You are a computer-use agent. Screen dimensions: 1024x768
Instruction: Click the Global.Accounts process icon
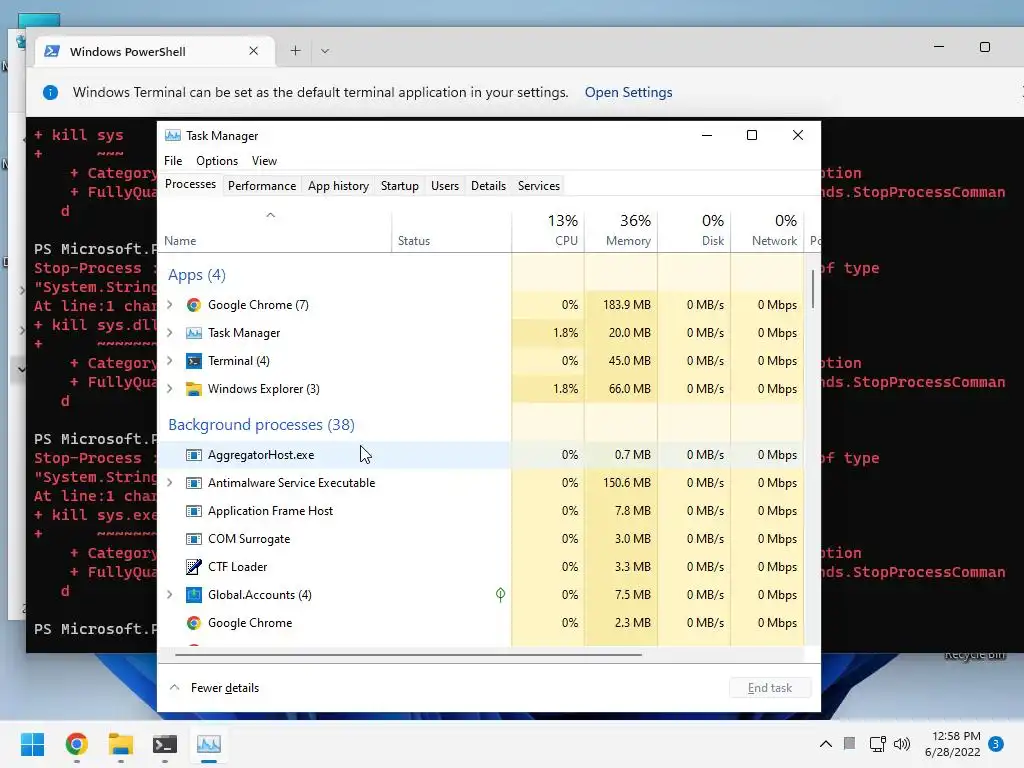(x=193, y=595)
